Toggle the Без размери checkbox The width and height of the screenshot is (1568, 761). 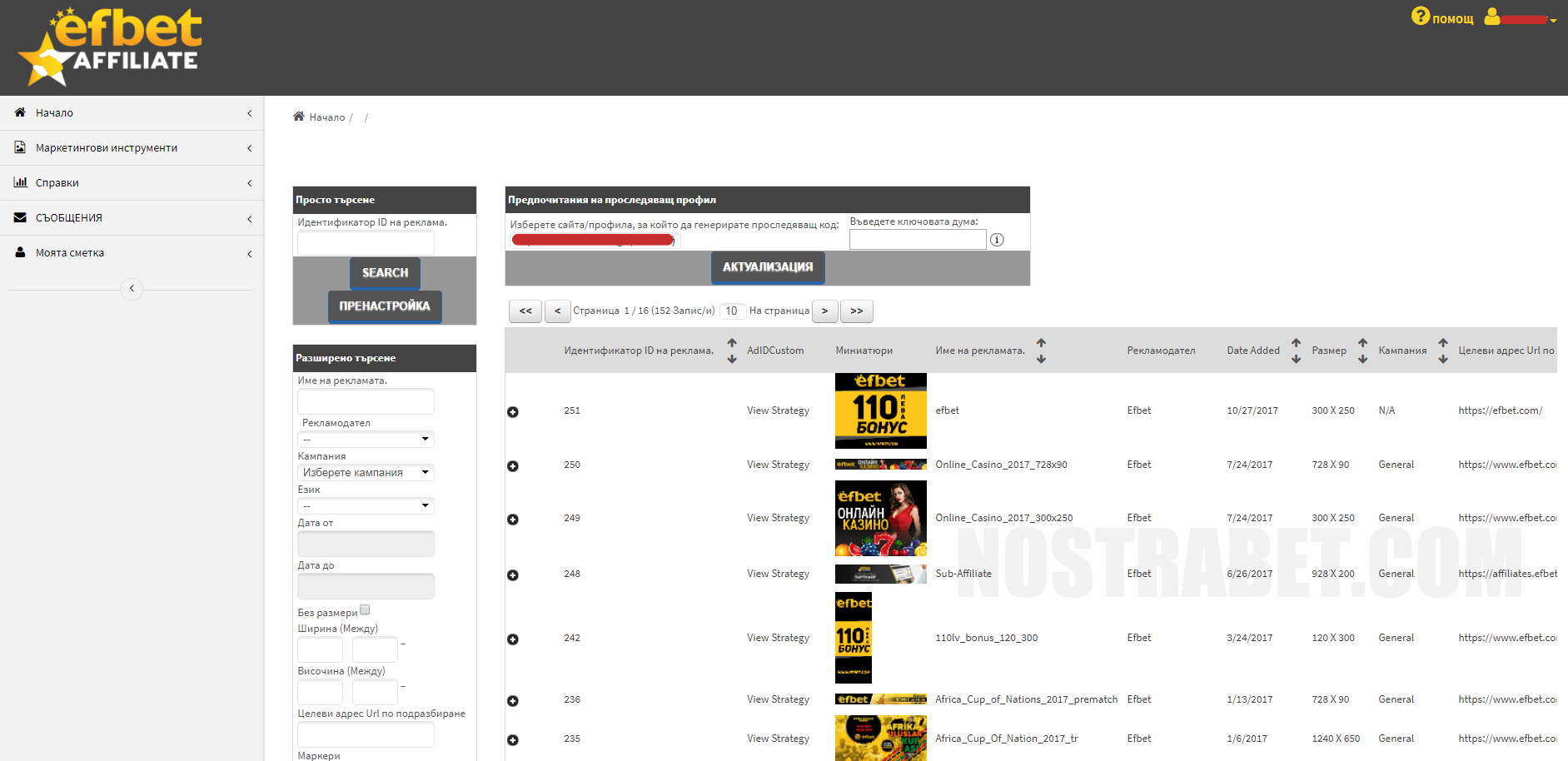pos(365,610)
